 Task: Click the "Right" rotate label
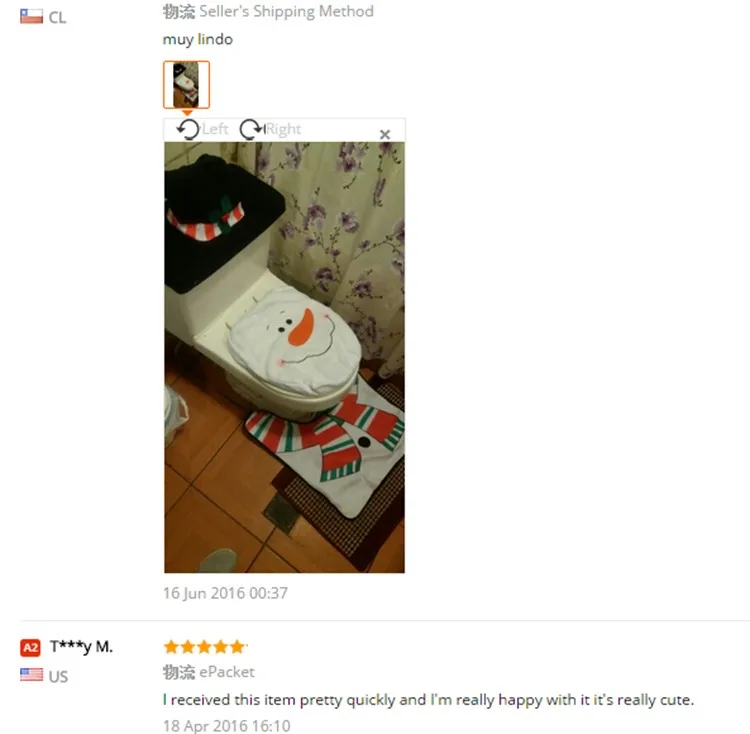coord(283,129)
